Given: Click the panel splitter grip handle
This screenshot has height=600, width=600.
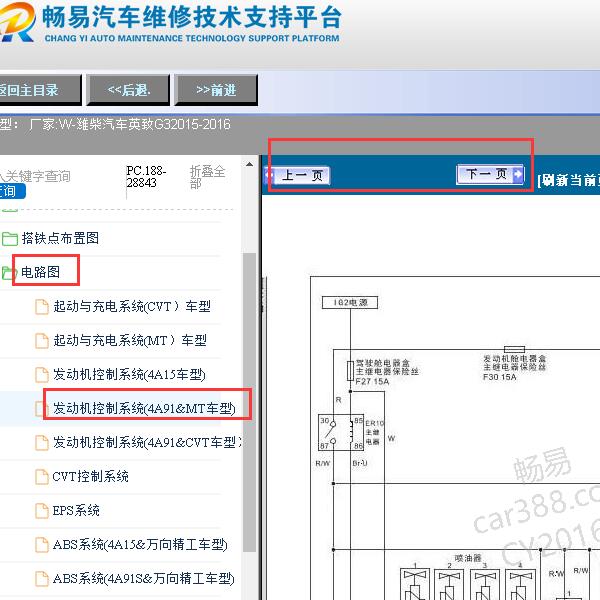Looking at the screenshot, I should click(x=263, y=295).
